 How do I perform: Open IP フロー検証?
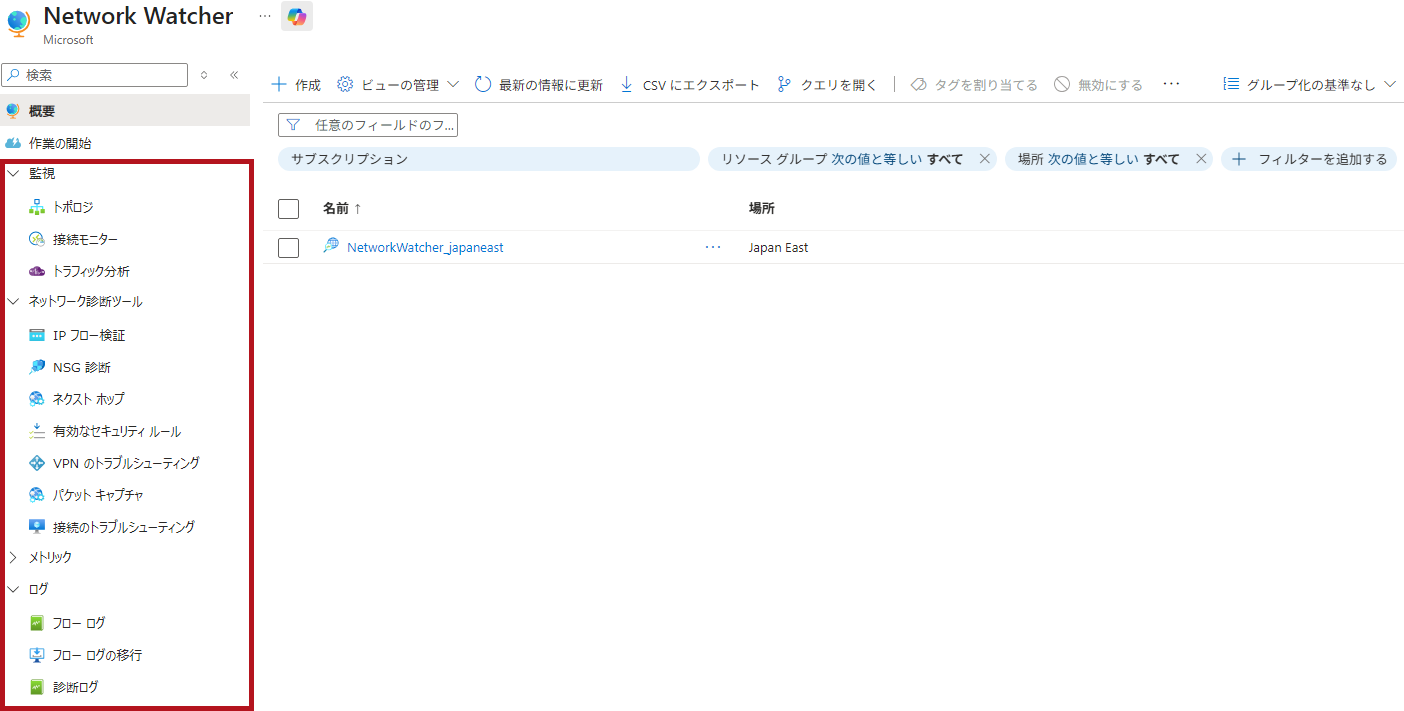point(89,335)
